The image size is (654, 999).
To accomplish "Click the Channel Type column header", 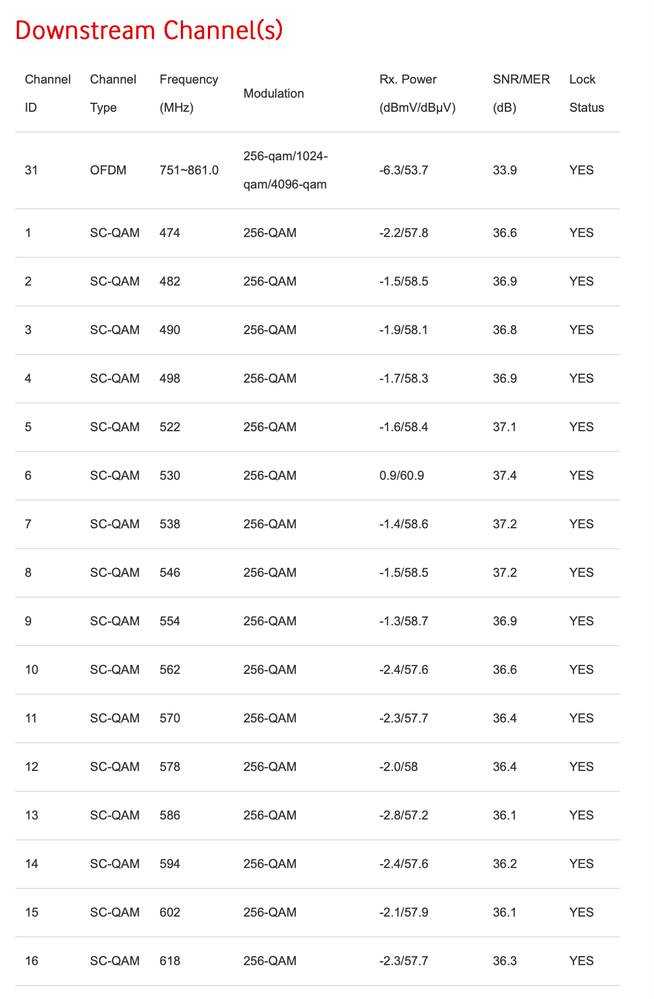I will point(113,93).
